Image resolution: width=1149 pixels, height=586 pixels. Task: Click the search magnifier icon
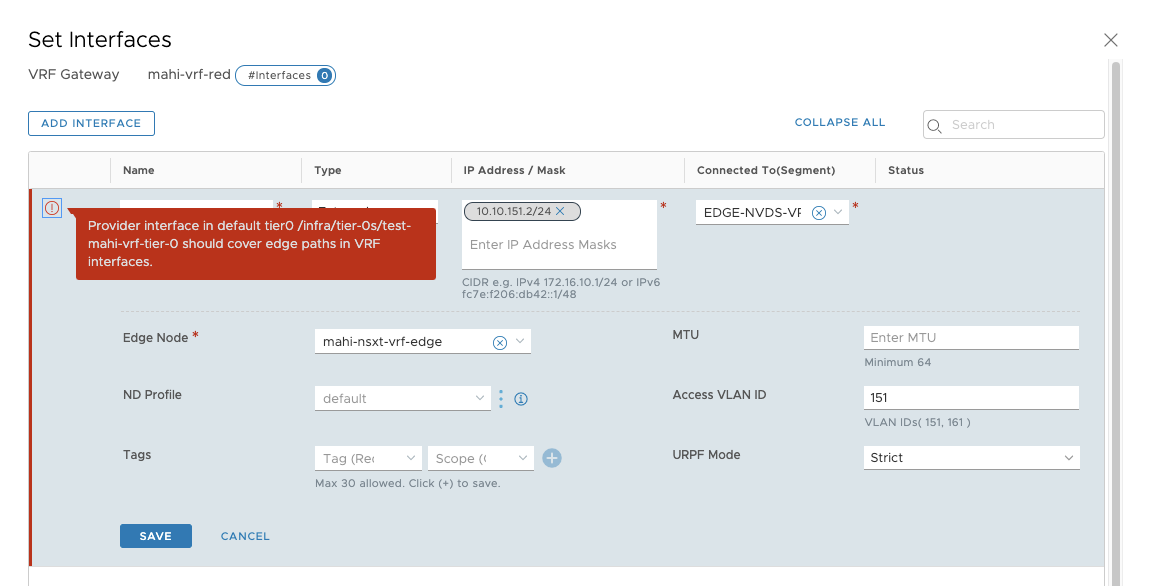tap(934, 125)
